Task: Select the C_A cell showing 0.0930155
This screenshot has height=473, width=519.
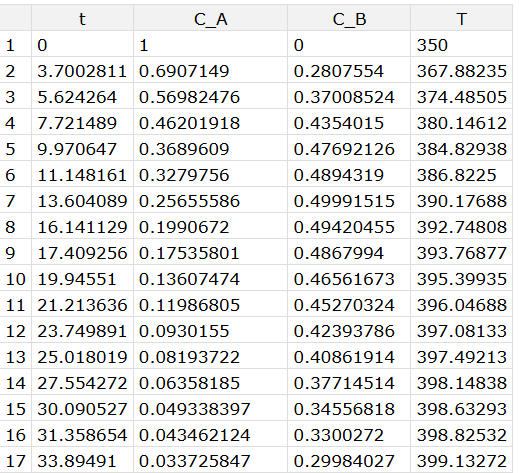Action: pos(210,330)
